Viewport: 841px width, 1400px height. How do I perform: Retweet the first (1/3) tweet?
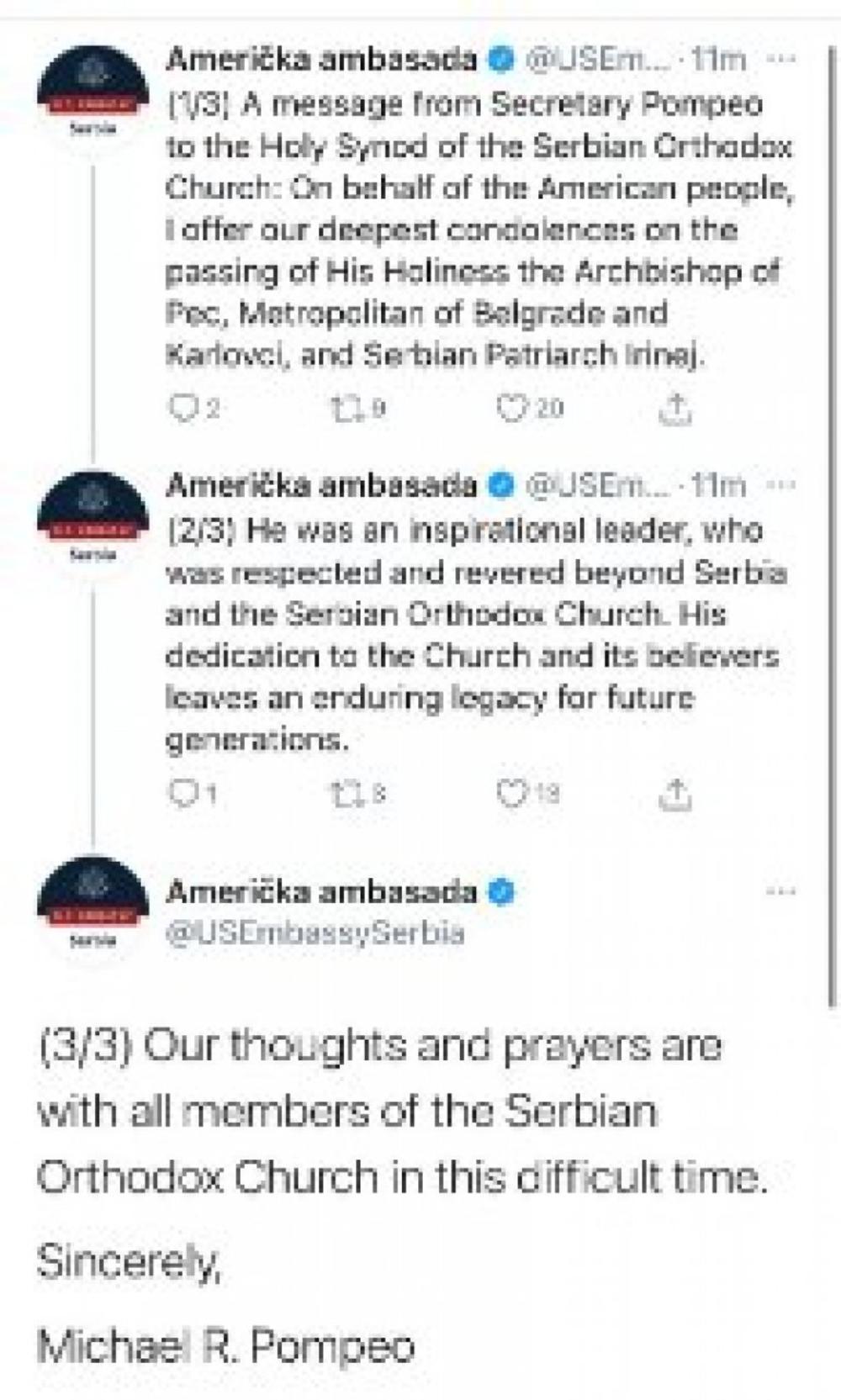[x=344, y=409]
